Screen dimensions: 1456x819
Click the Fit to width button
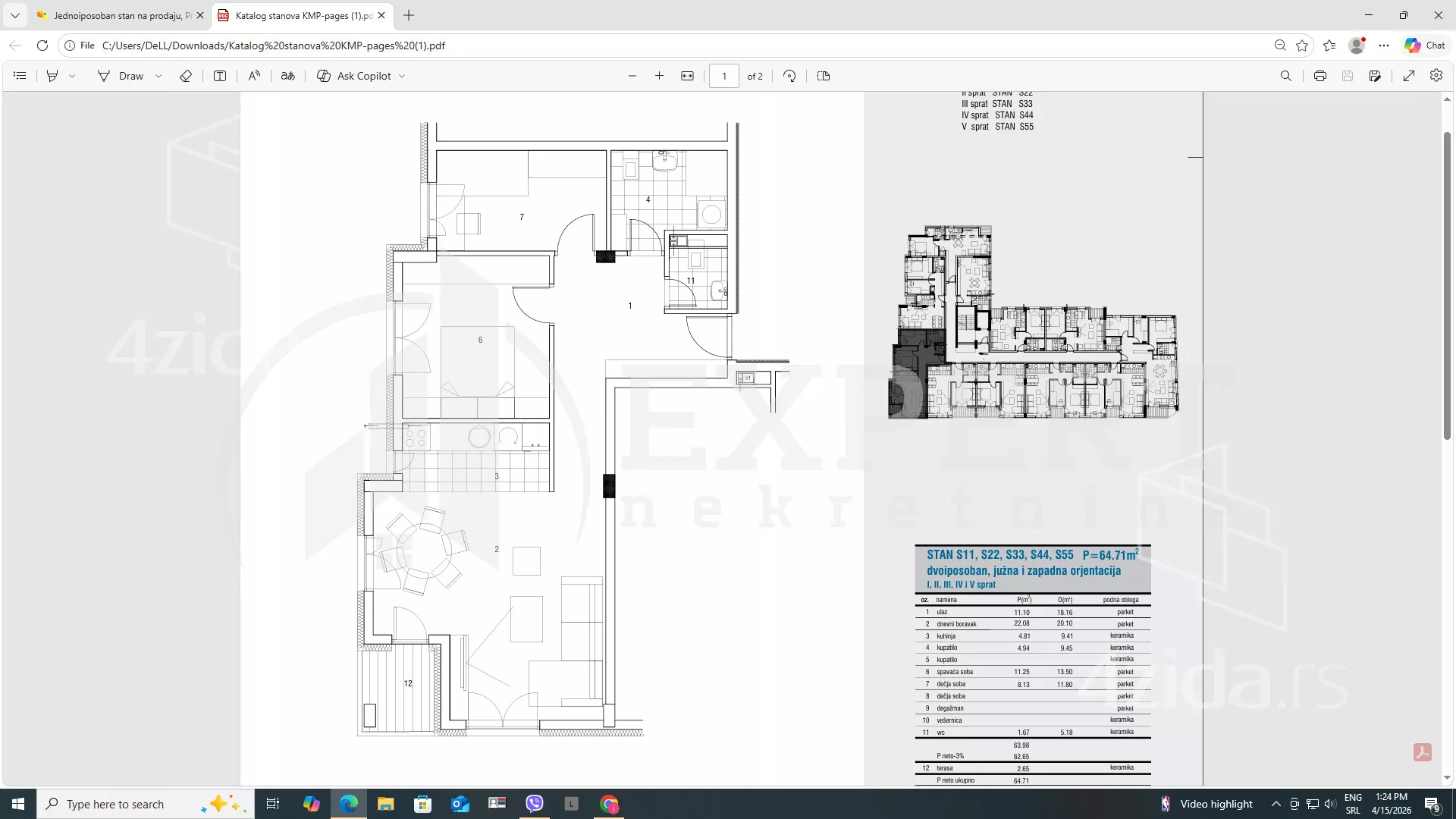point(687,76)
